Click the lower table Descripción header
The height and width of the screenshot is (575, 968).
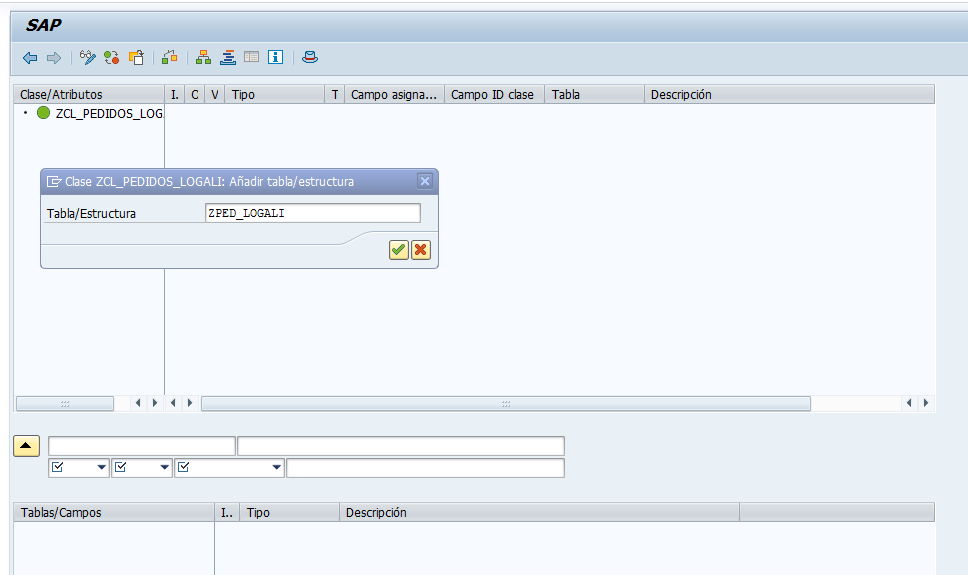[x=540, y=512]
